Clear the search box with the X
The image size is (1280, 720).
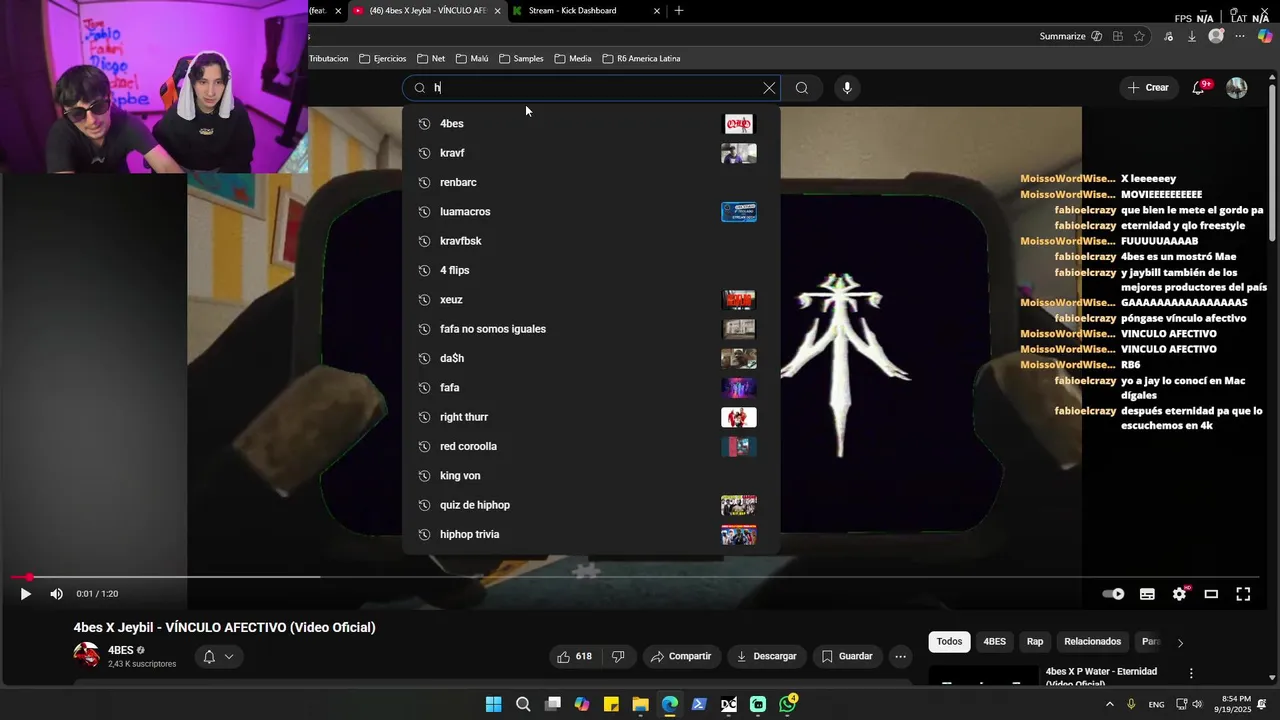(x=769, y=88)
